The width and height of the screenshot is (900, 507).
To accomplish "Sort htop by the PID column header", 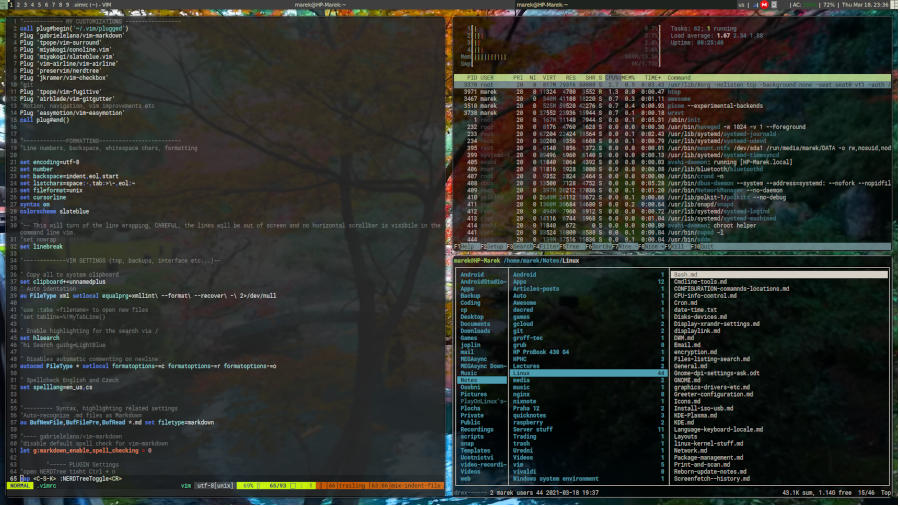I will 472,78.
